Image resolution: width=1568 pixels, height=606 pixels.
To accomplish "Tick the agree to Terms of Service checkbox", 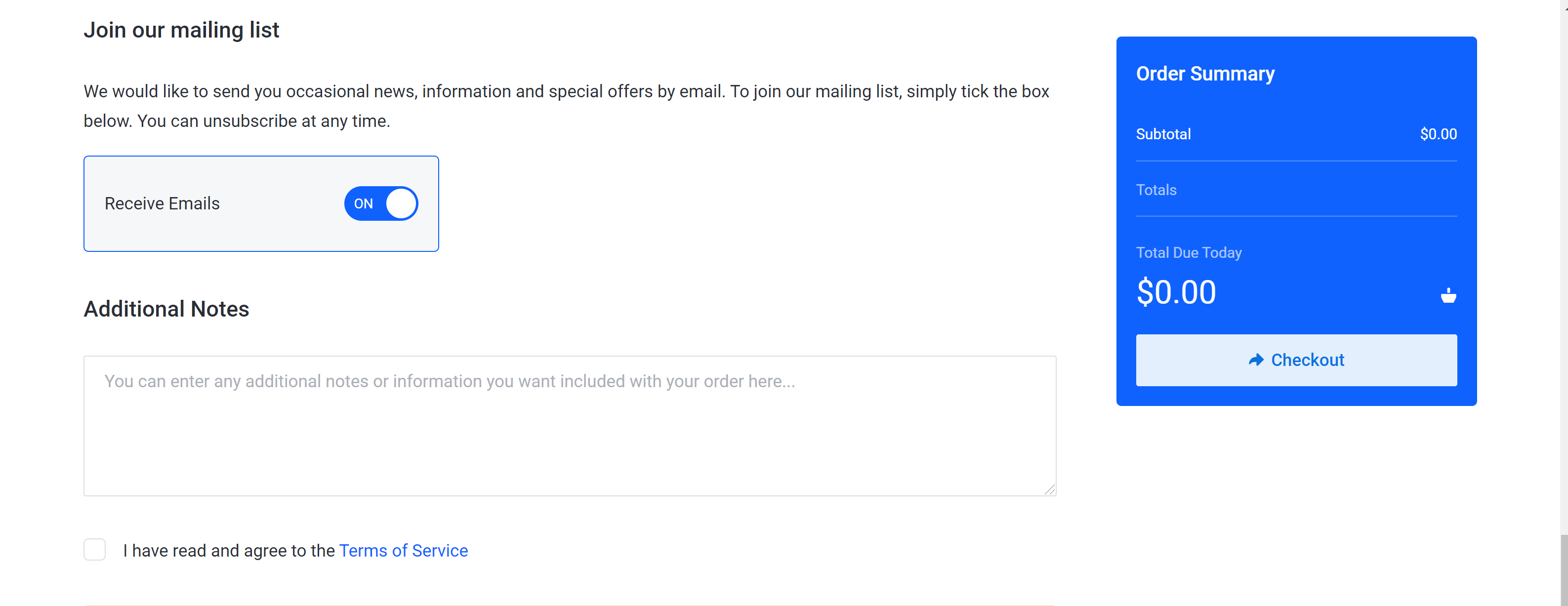I will pyautogui.click(x=94, y=549).
